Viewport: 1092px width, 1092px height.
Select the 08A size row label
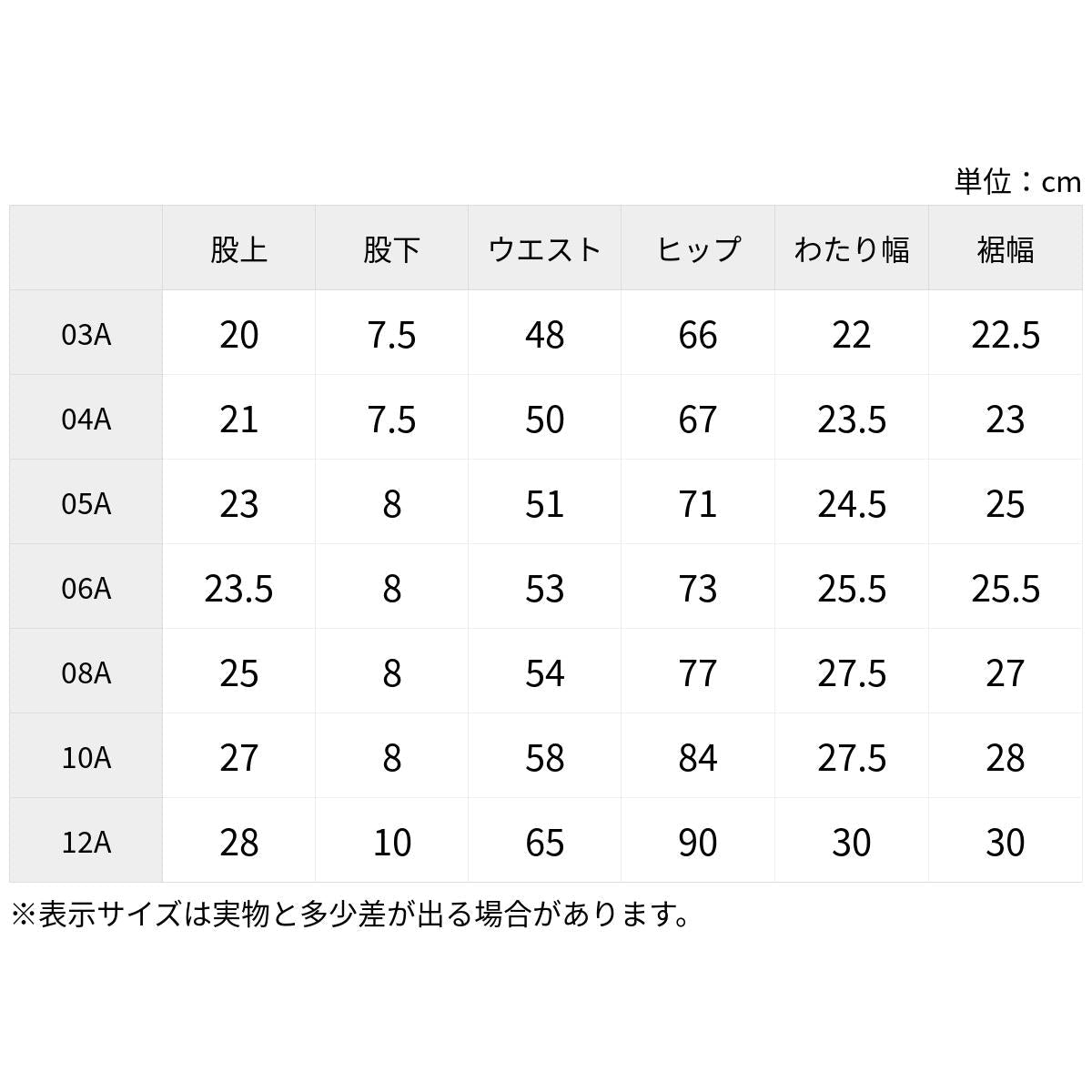(x=86, y=672)
